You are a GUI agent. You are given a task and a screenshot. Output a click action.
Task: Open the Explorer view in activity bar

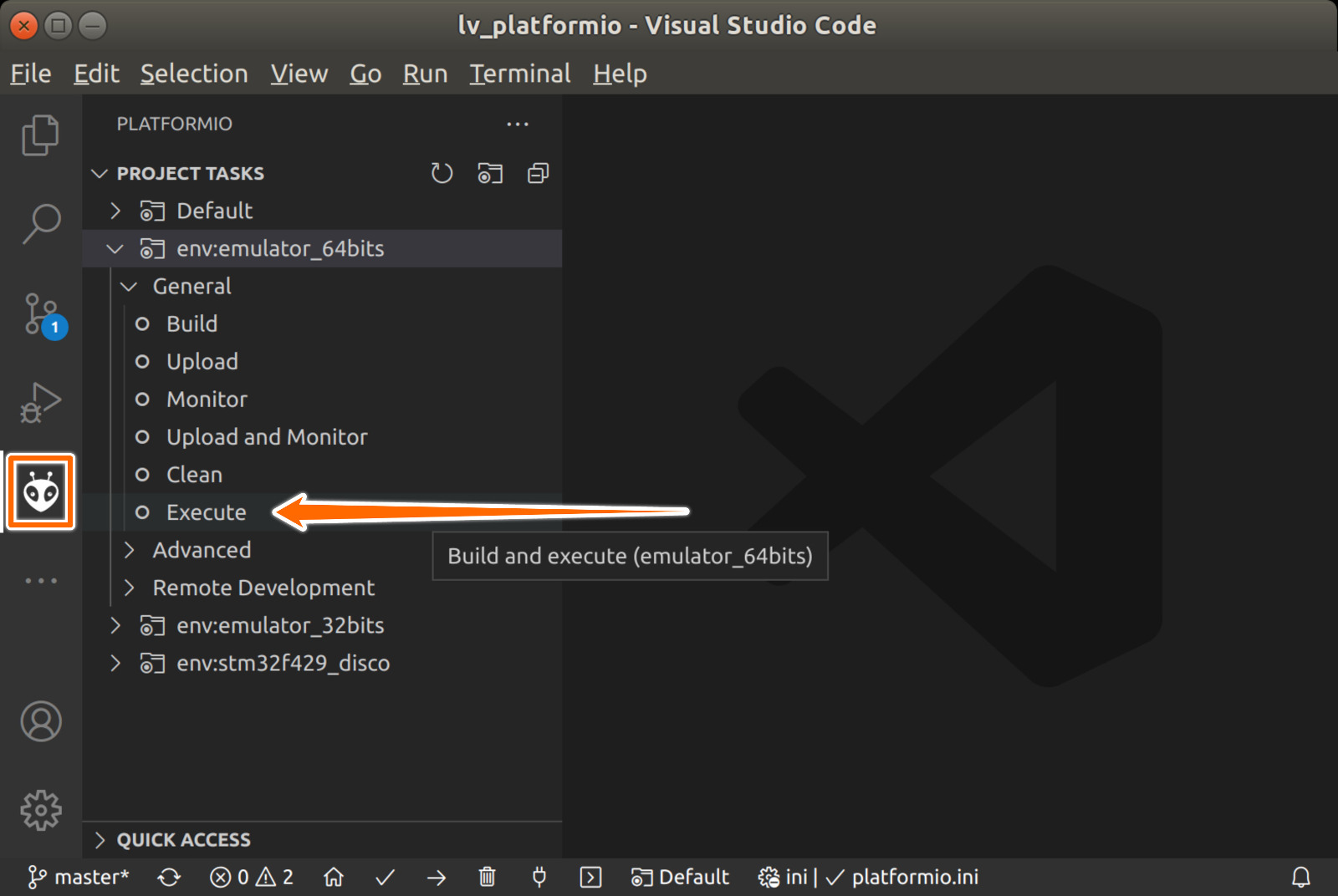pyautogui.click(x=40, y=135)
